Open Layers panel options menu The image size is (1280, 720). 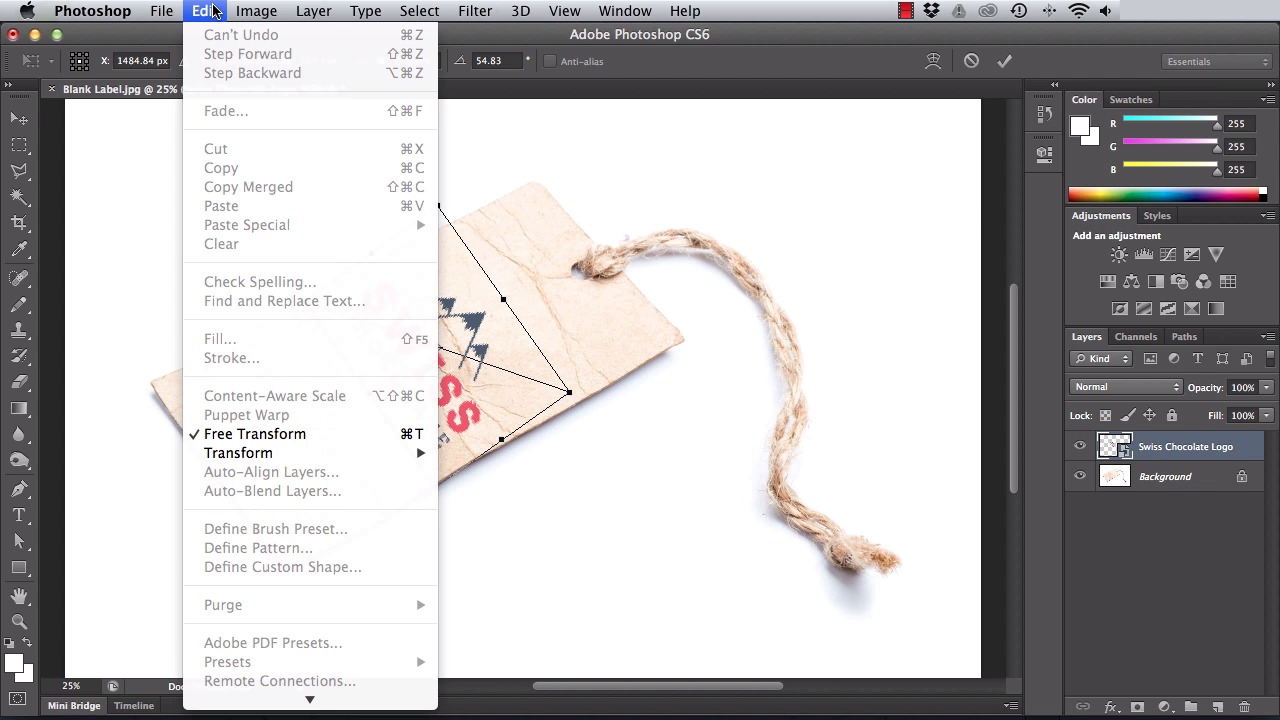1267,337
